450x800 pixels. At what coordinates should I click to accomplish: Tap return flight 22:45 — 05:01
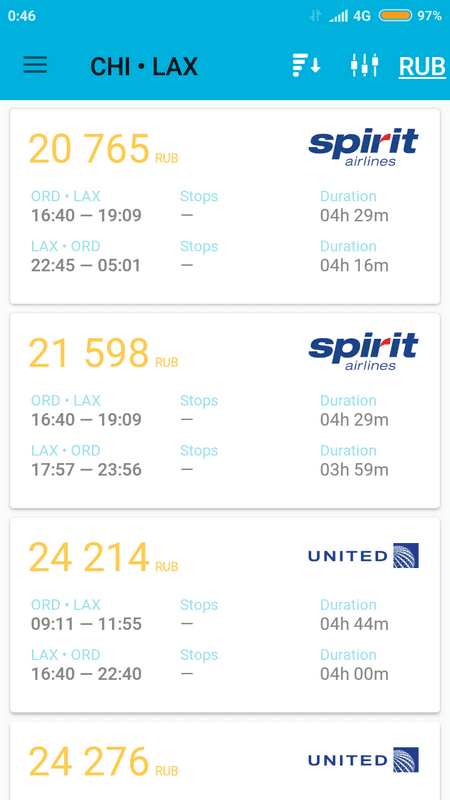(86, 266)
